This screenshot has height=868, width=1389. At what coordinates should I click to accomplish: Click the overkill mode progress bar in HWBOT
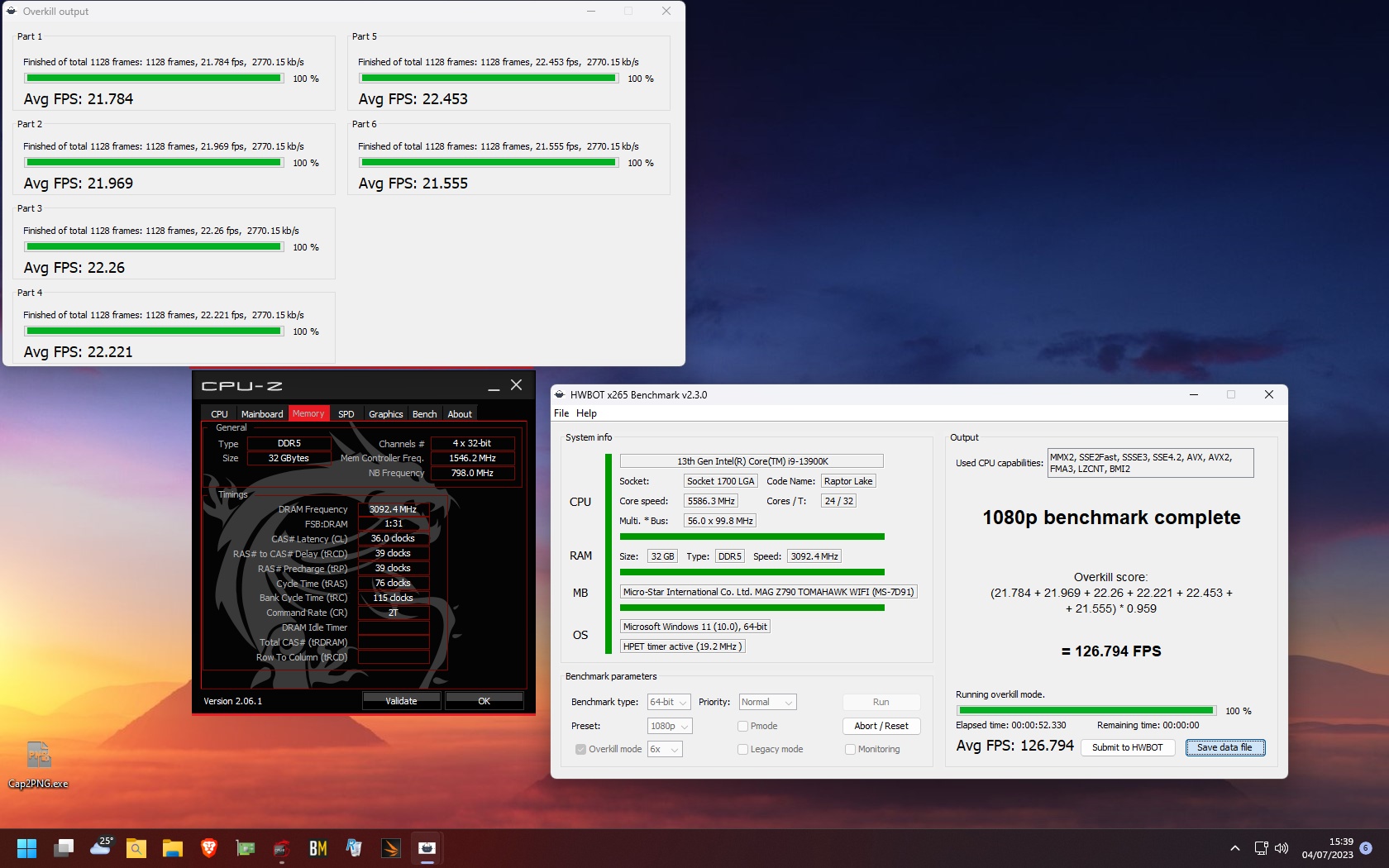tap(1086, 710)
